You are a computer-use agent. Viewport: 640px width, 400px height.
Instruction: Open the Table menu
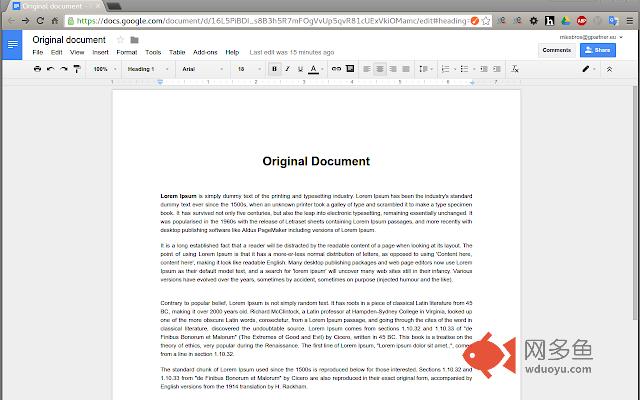pos(177,52)
